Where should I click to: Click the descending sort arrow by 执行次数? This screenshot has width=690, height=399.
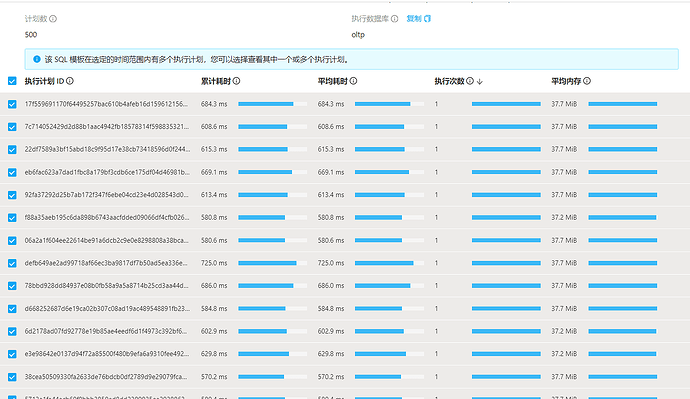click(x=480, y=81)
